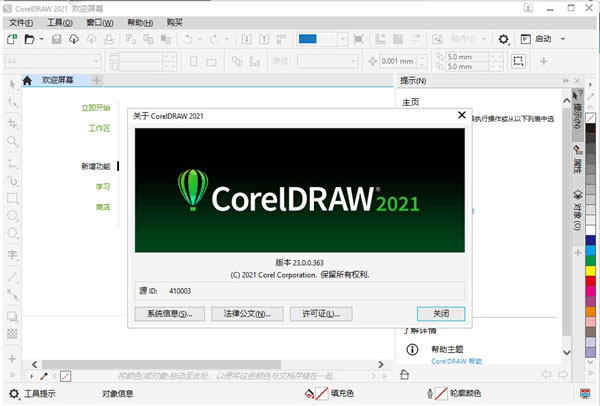This screenshot has width=600, height=406.
Task: Select the Pick tool in toolbox
Action: (13, 84)
